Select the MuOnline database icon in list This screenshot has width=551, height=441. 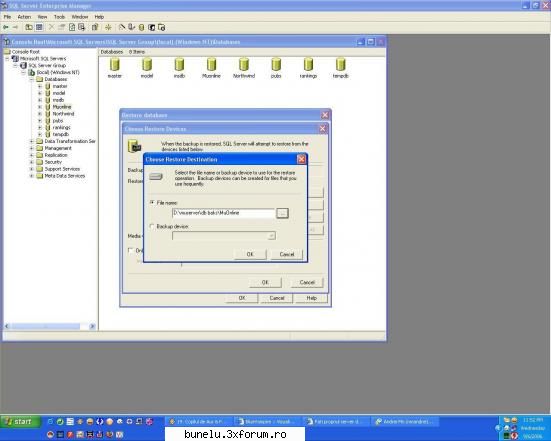211,68
